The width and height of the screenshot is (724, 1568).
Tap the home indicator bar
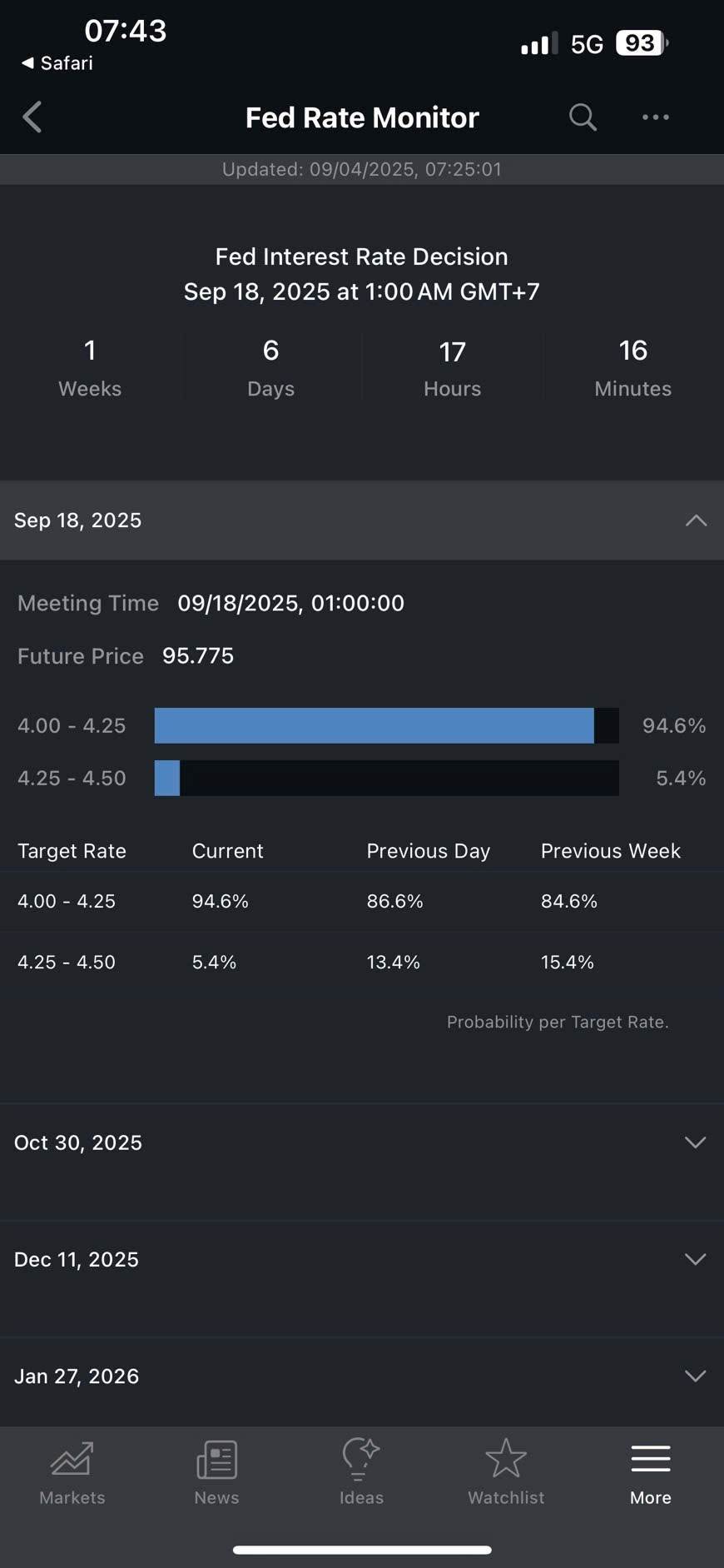tap(362, 1550)
